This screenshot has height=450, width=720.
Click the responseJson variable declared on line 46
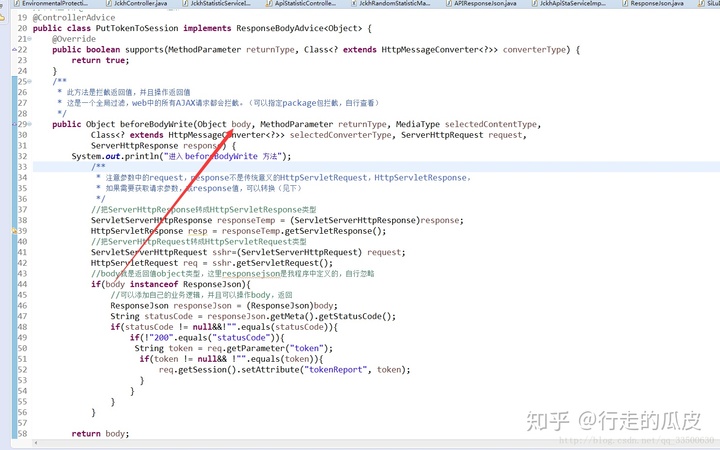click(x=202, y=305)
